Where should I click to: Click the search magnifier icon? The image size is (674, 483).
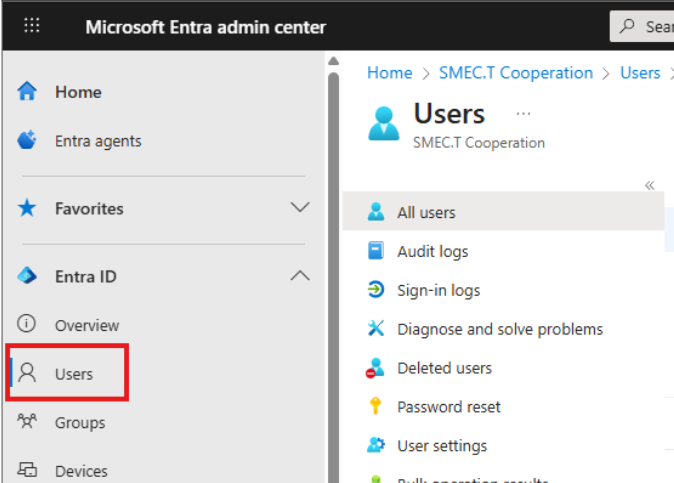(627, 26)
